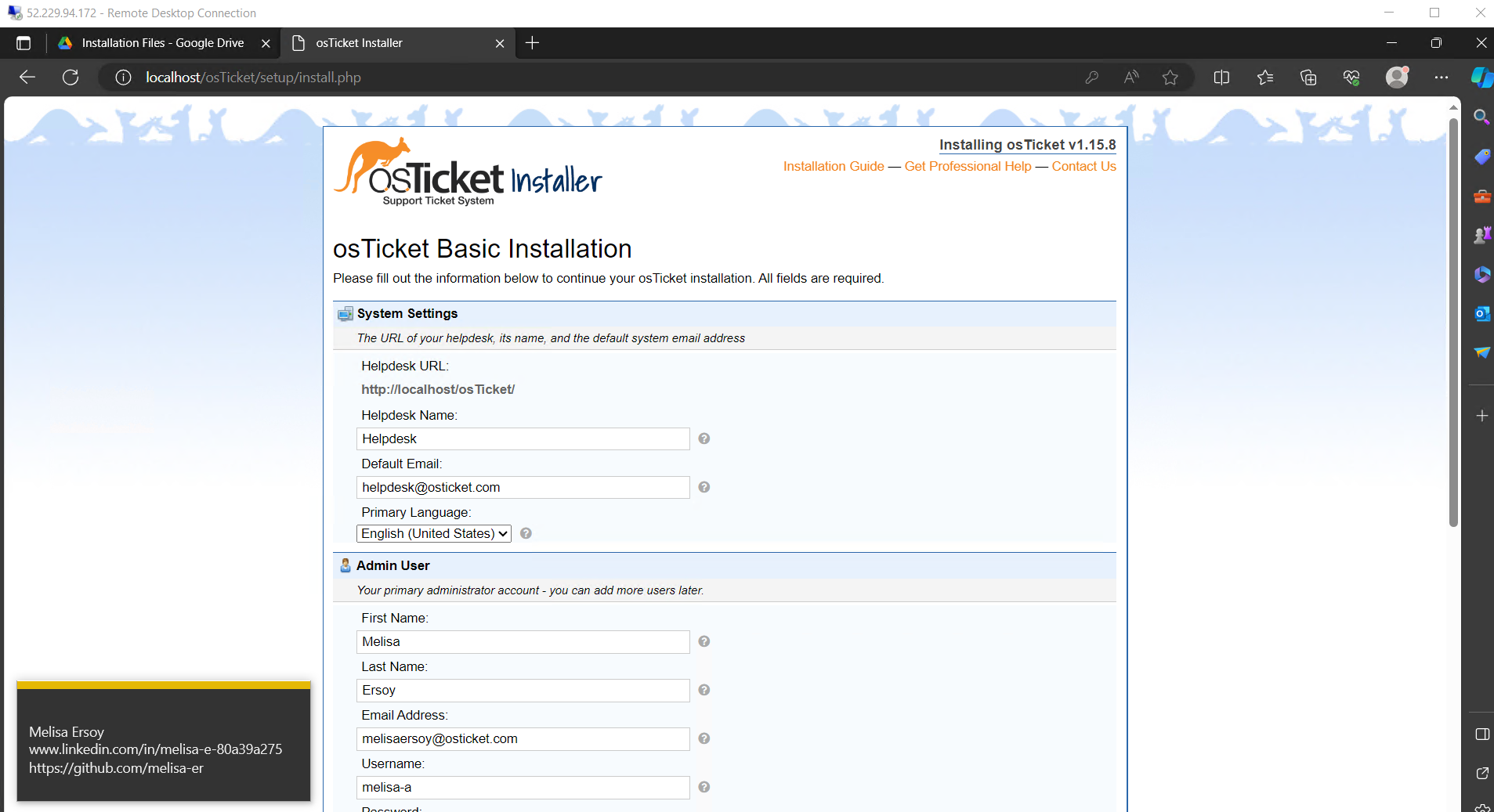1494x812 pixels.
Task: Click the Last Name field containing Ersoy
Action: [x=523, y=690]
